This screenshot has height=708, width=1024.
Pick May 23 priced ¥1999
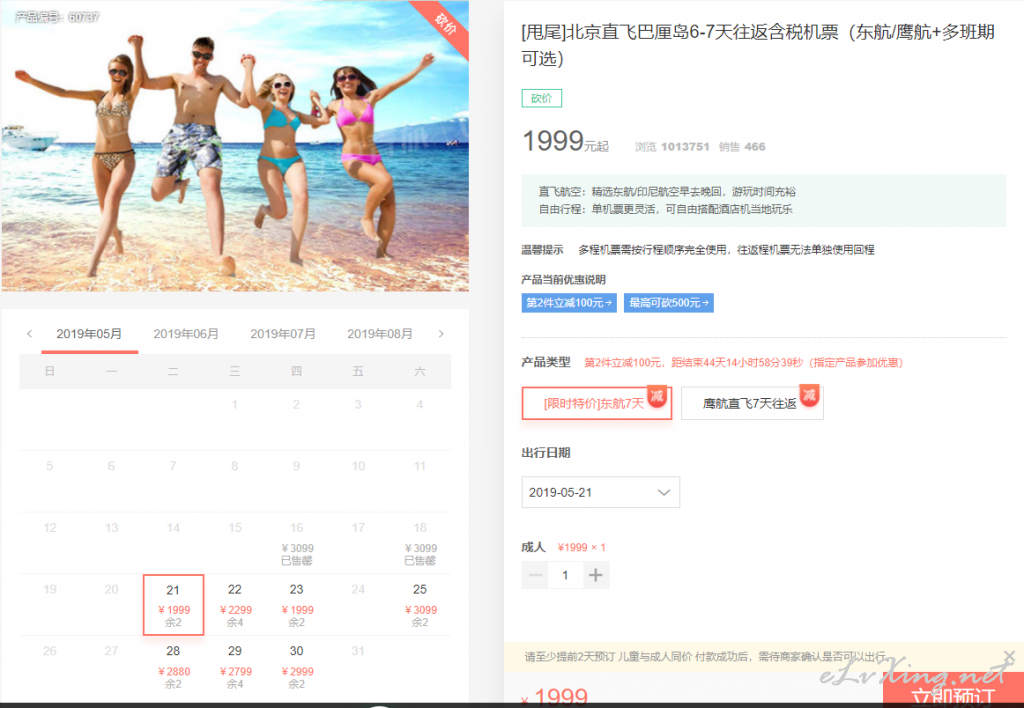(297, 605)
